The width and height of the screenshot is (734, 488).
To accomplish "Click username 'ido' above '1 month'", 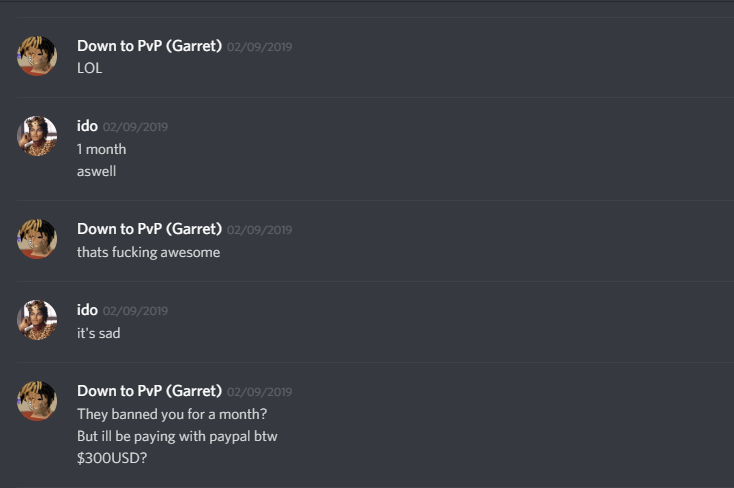I will tap(87, 126).
